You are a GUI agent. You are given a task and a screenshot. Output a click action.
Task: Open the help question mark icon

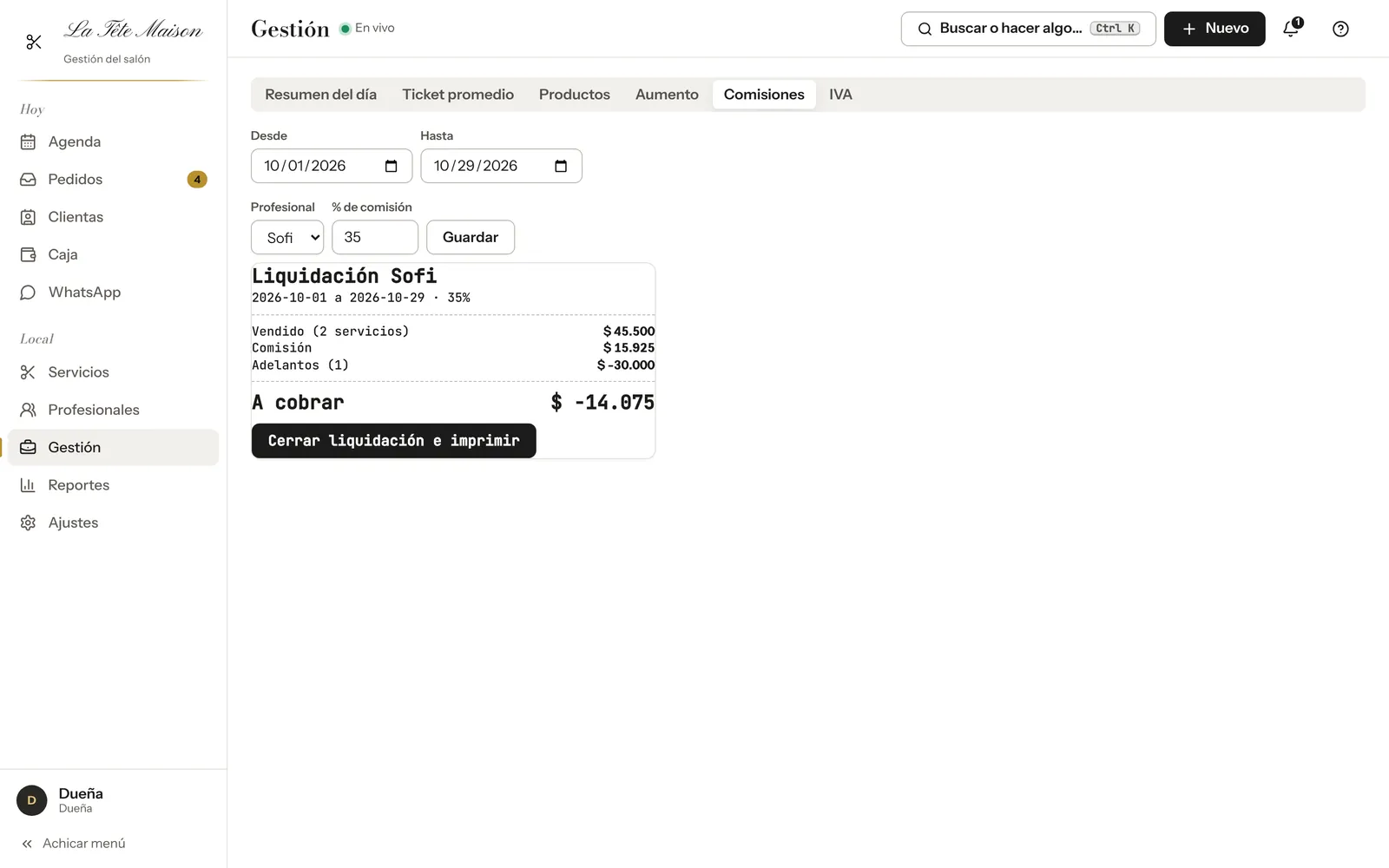tap(1340, 29)
